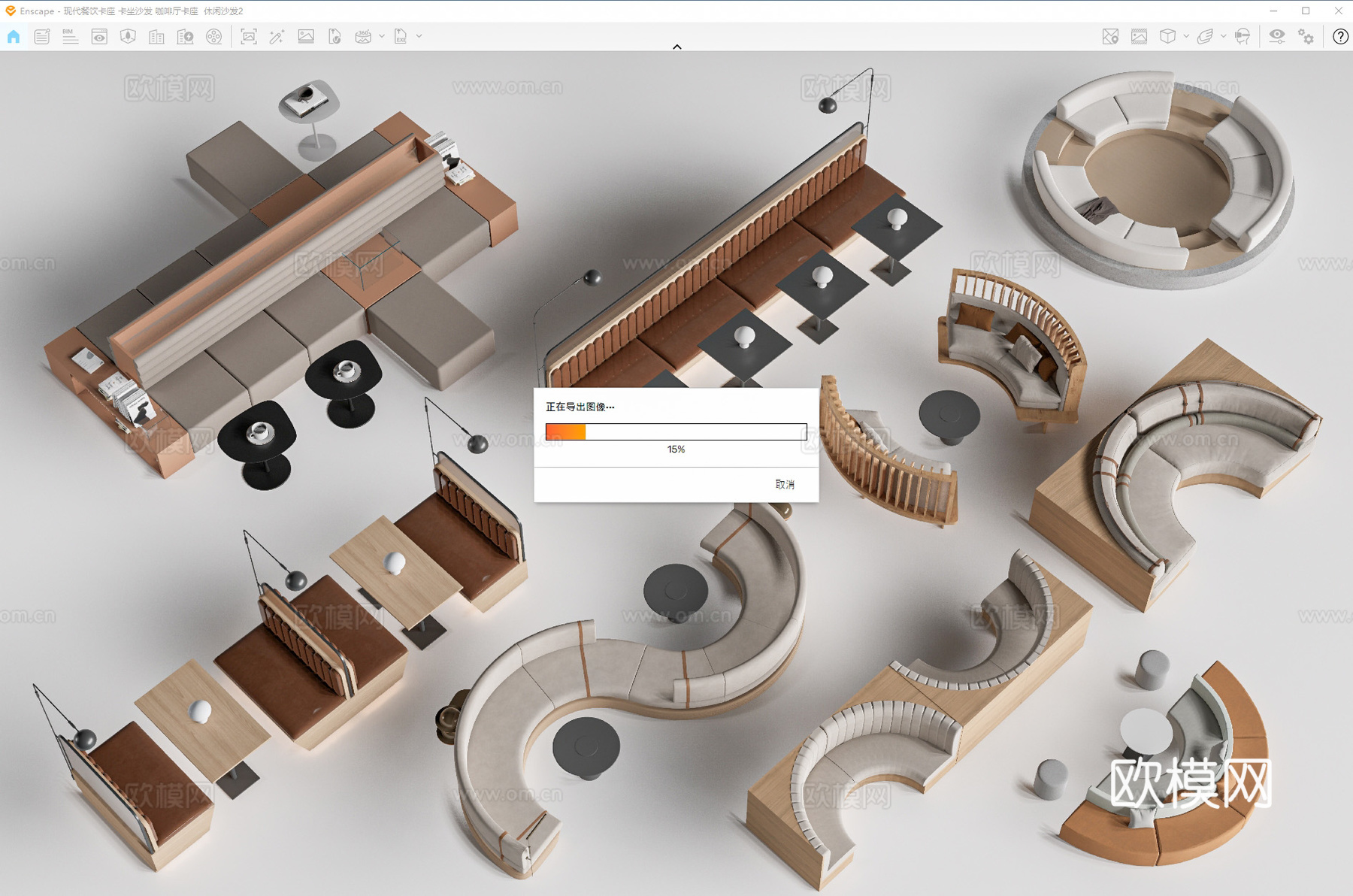The height and width of the screenshot is (896, 1353).
Task: Enable the VR headset mode
Action: click(x=1243, y=36)
